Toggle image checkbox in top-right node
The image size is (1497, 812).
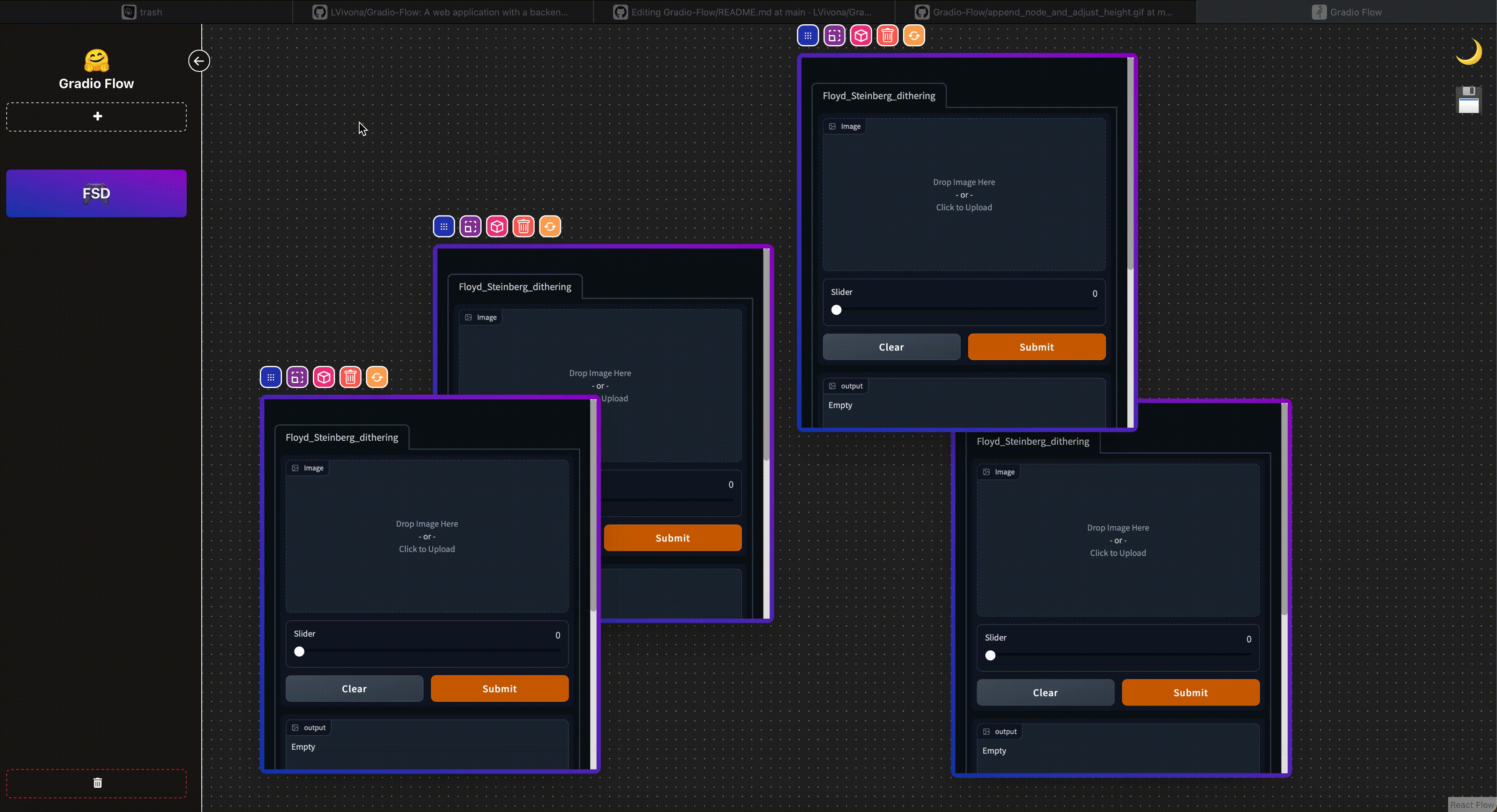tap(832, 126)
